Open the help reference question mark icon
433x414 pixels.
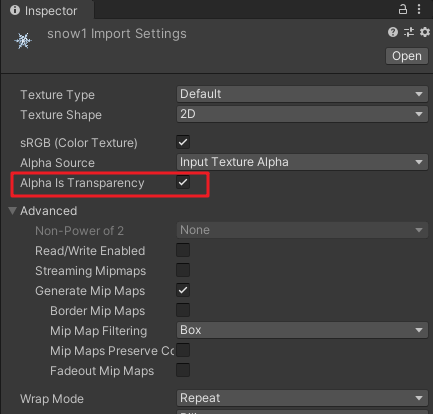393,32
